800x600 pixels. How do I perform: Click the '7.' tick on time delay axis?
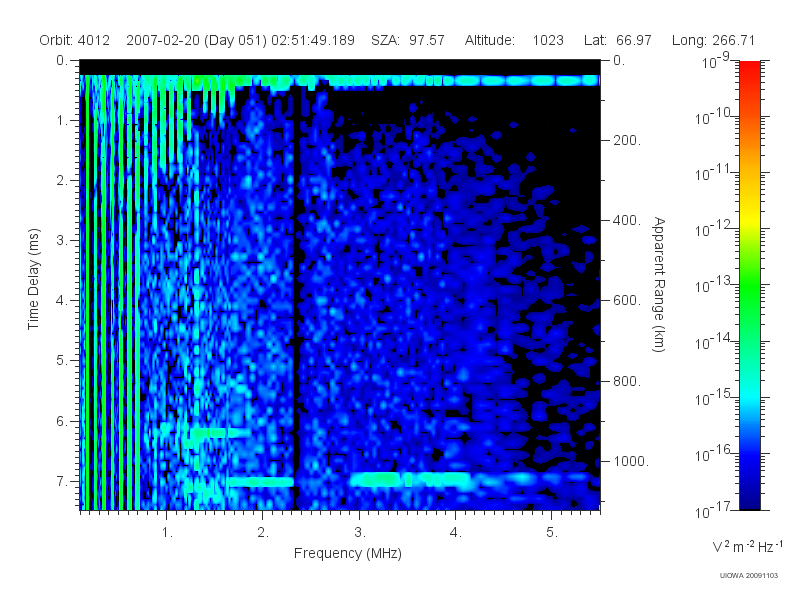tap(61, 481)
